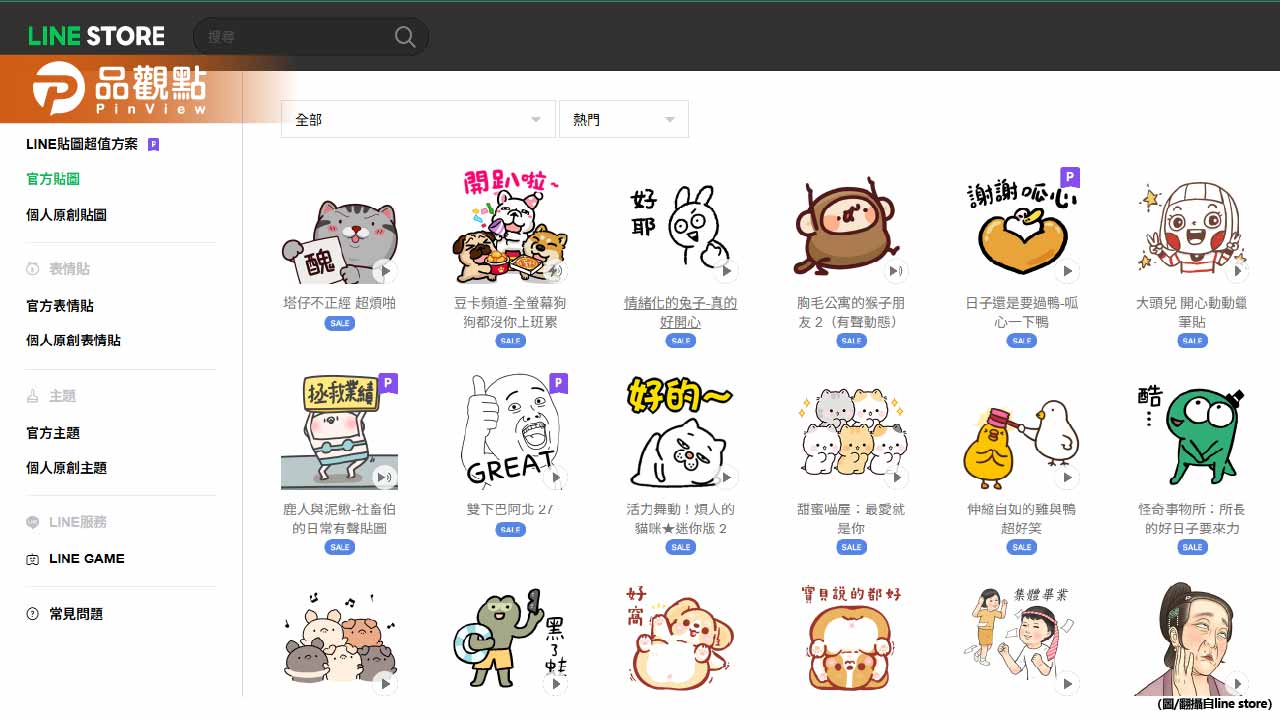The height and width of the screenshot is (720, 1280).
Task: Open the 日子還是要過鴨 heart sticker thumbnail
Action: coord(1022,226)
